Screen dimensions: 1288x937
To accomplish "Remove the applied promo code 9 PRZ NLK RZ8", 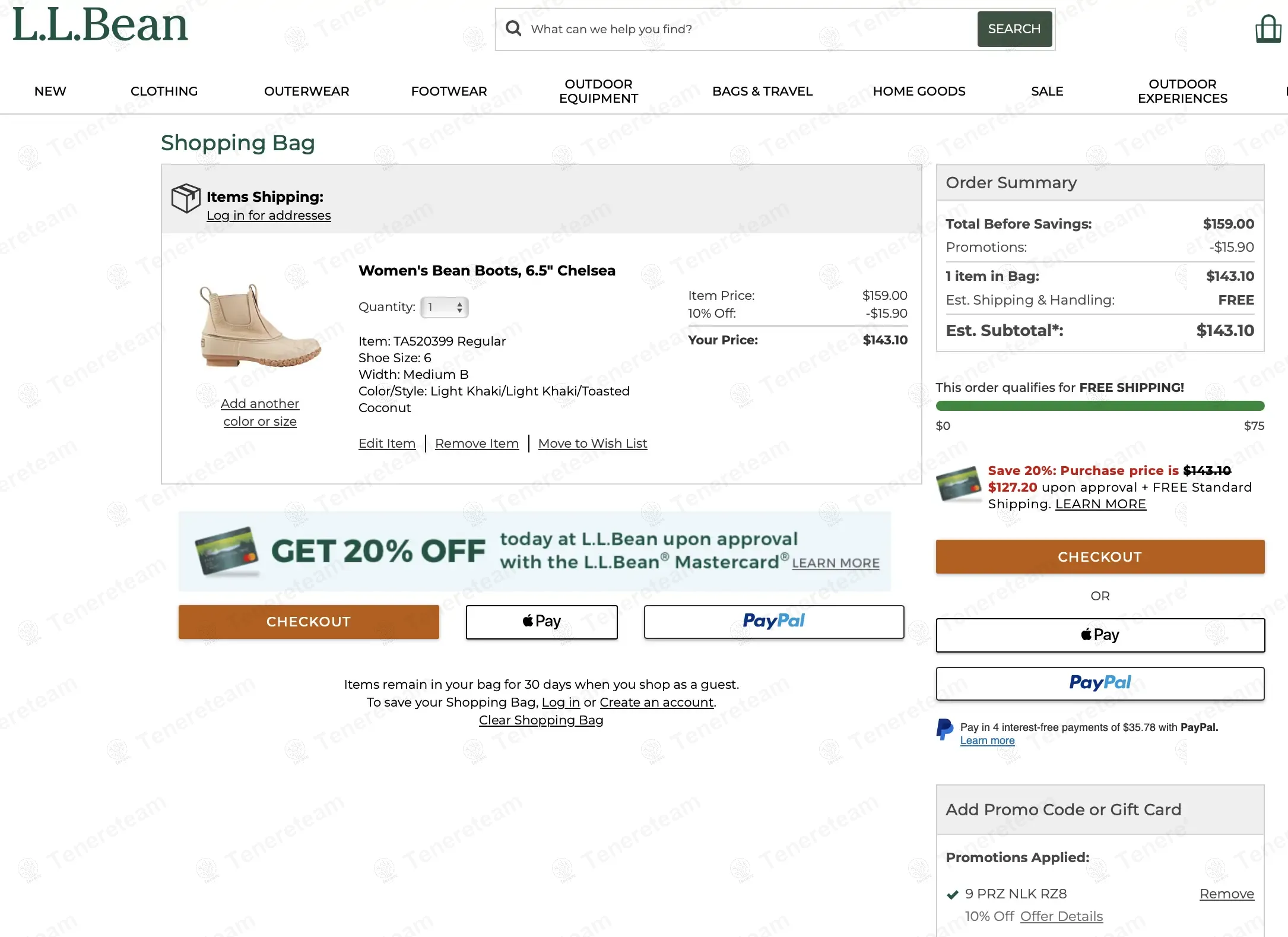I will click(x=1226, y=894).
